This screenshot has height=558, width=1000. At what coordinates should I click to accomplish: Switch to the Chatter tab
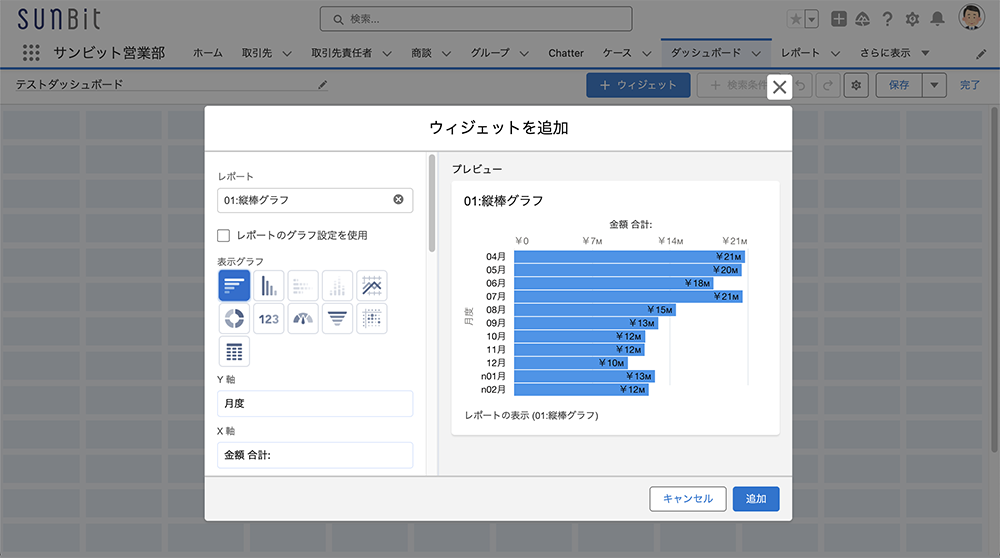566,53
